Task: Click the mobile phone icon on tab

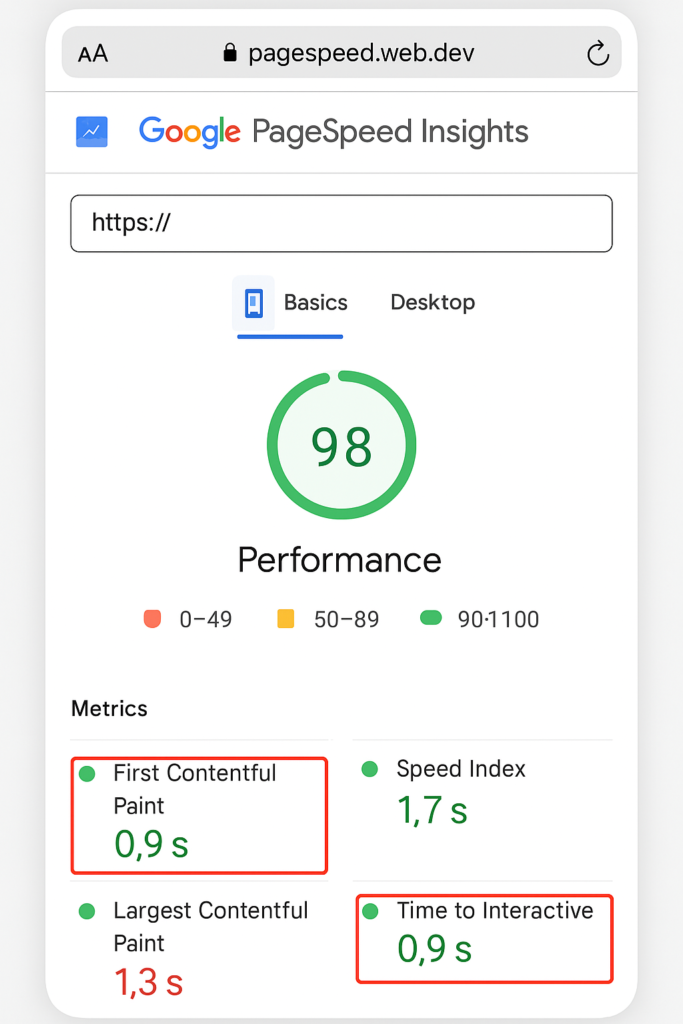Action: [x=253, y=304]
